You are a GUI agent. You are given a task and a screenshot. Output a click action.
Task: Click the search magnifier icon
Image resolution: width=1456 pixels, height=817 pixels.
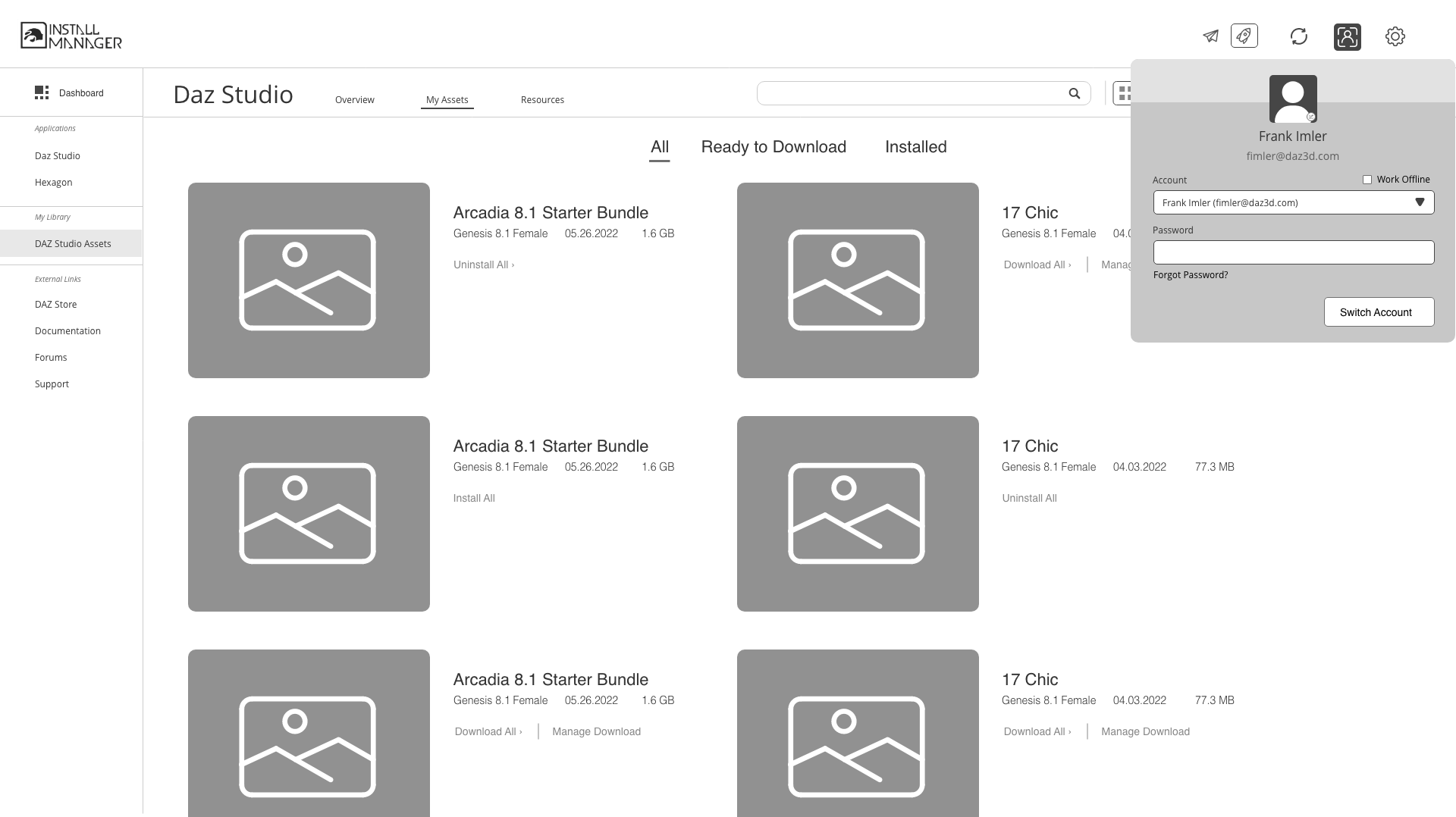point(1075,93)
